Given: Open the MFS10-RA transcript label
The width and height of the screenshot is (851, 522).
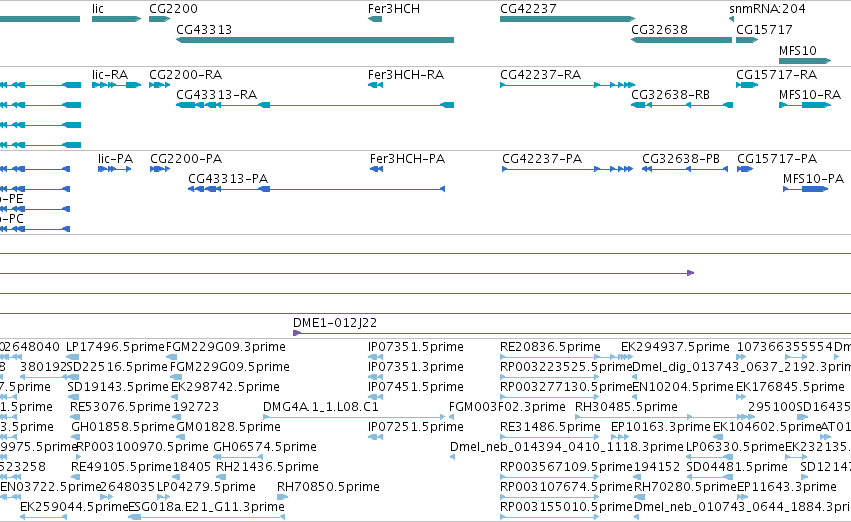Looking at the screenshot, I should tap(810, 94).
